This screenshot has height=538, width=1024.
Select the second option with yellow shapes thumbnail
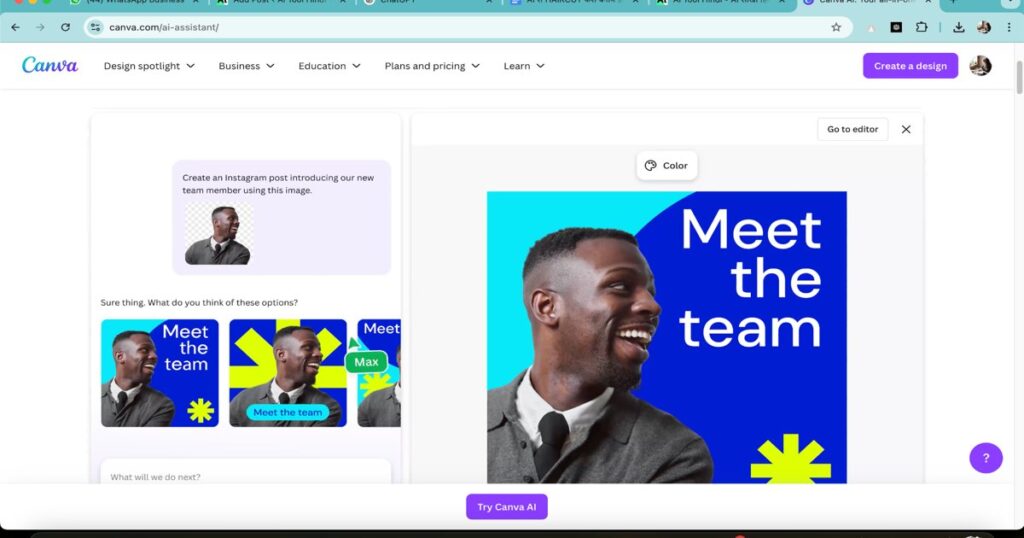point(288,373)
